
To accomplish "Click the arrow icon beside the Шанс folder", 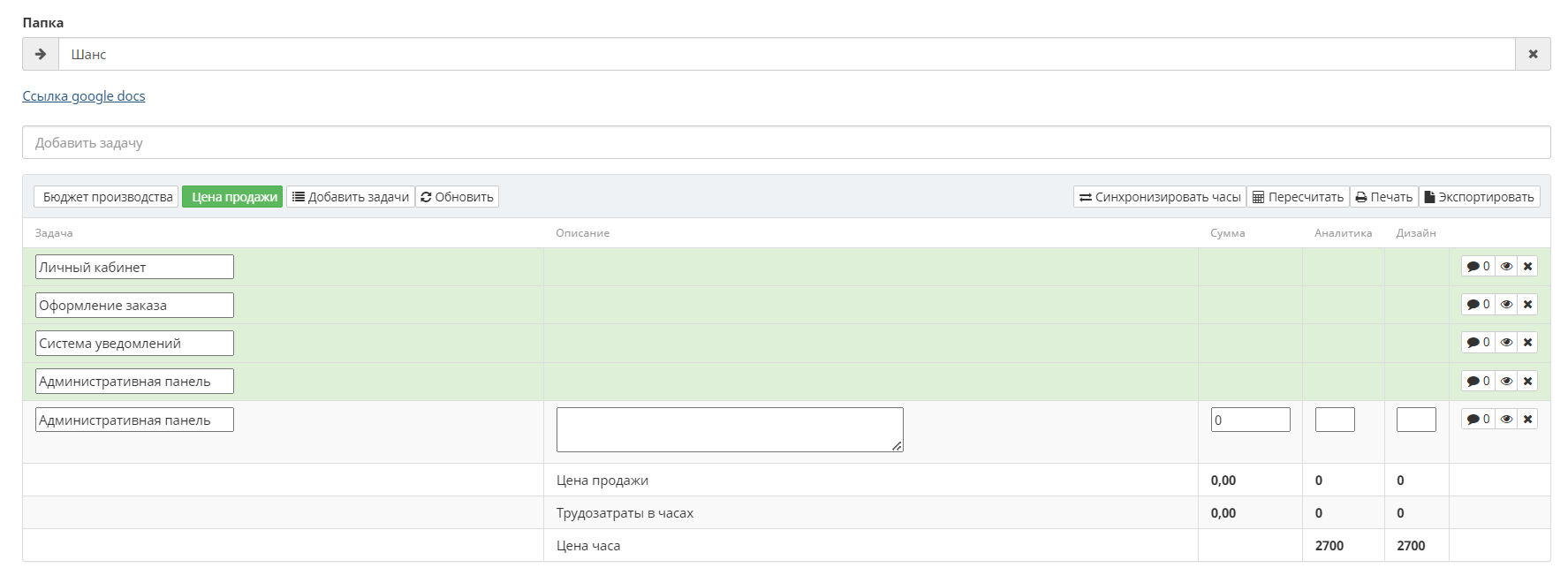I will point(41,54).
